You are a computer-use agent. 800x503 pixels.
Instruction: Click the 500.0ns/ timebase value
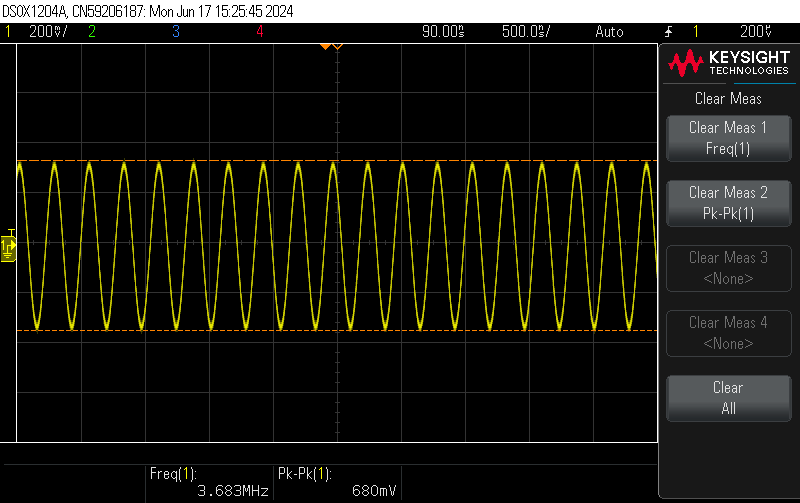(526, 32)
